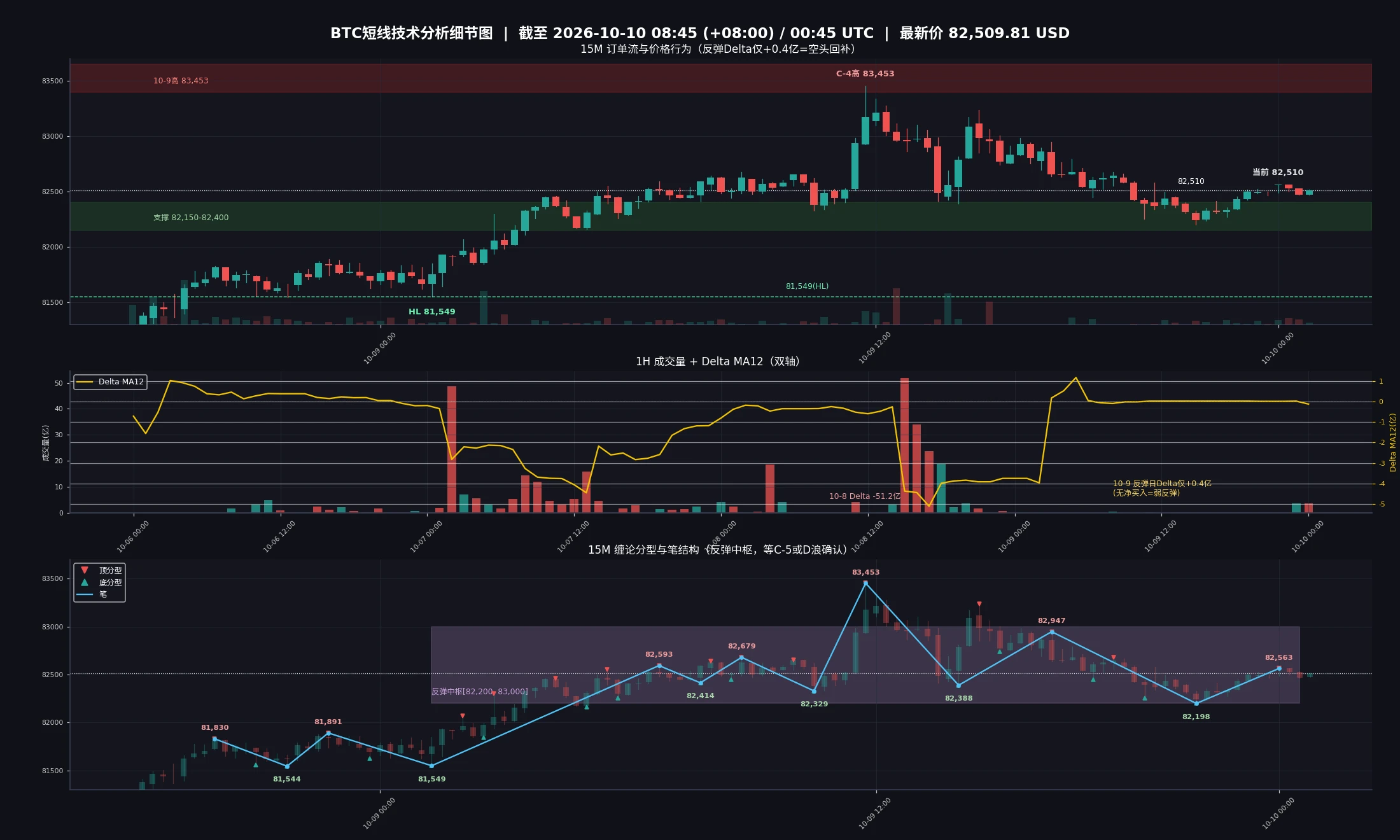The width and height of the screenshot is (1400, 840).
Task: Click the 81,830 stroke start label
Action: coord(214,728)
